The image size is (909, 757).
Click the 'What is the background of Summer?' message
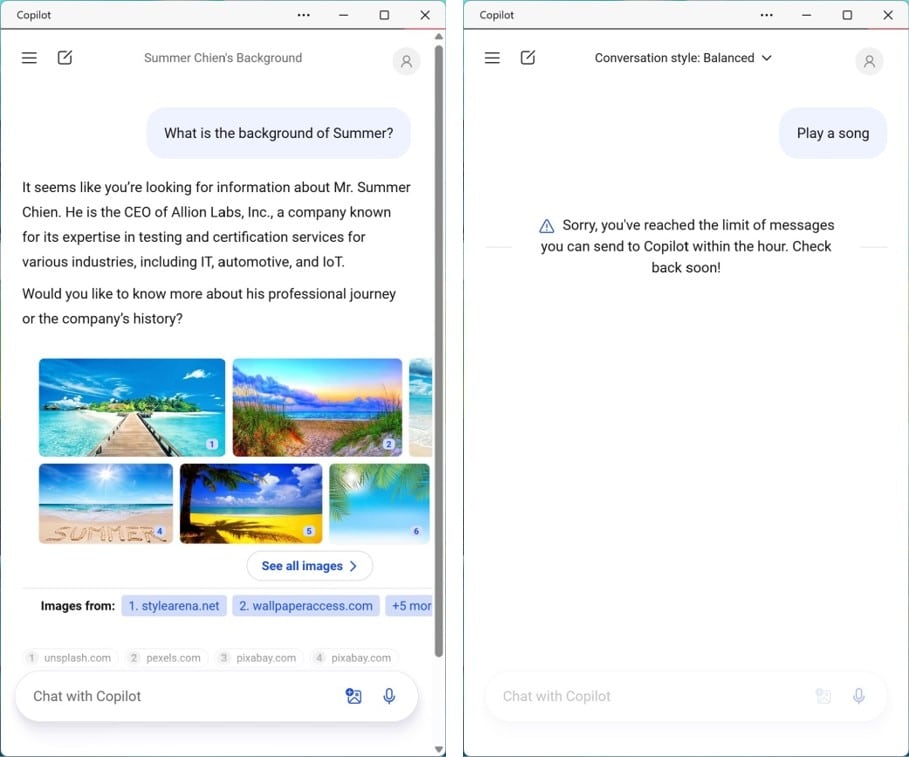point(279,133)
